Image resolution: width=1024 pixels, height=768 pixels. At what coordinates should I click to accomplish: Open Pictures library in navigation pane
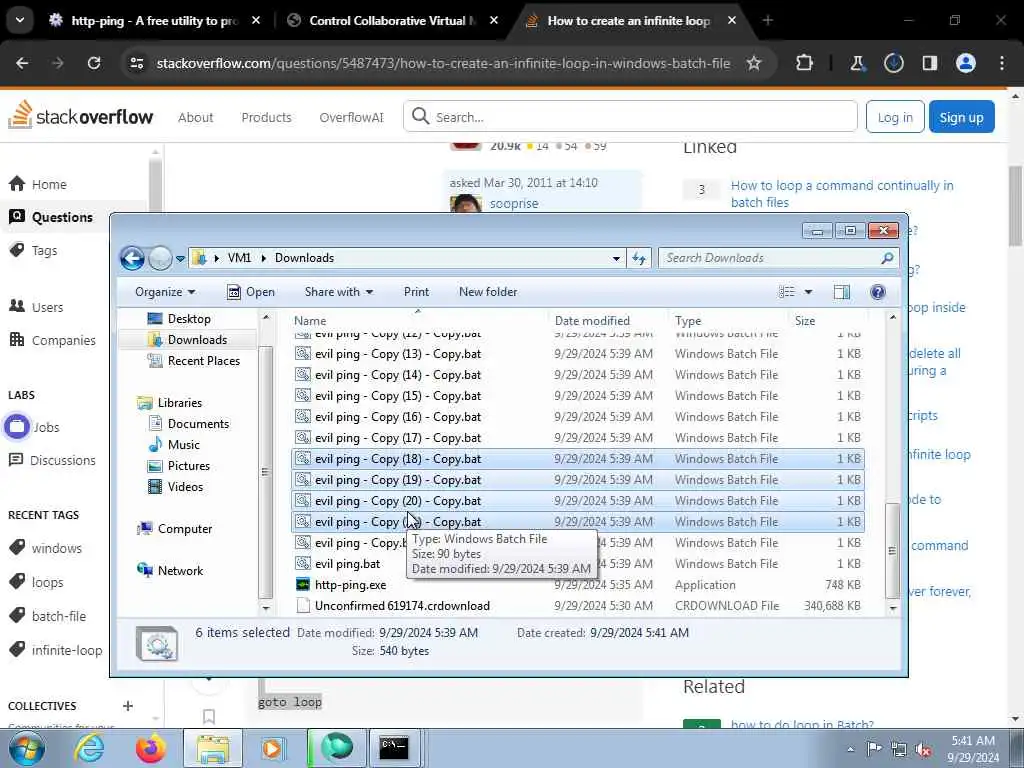pyautogui.click(x=179, y=466)
